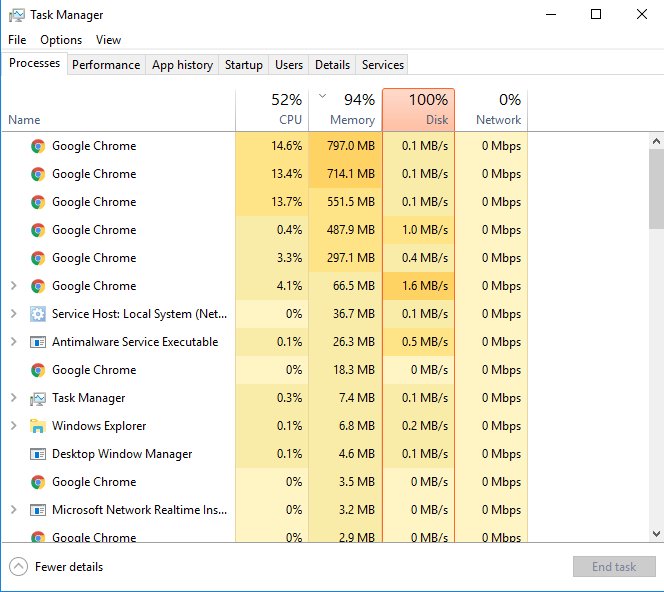Switch to the Services tab
Viewport: 664px width, 592px height.
point(382,65)
